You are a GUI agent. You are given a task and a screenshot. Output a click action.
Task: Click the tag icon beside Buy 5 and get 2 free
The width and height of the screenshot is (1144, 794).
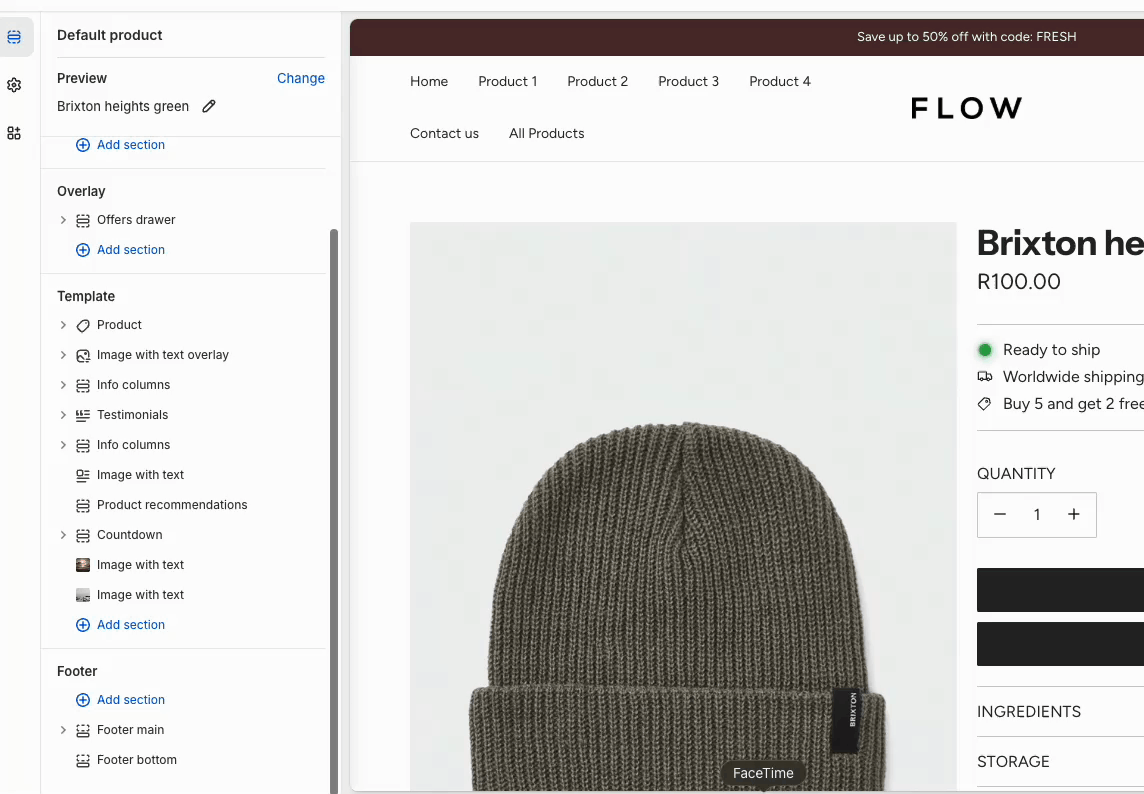pos(985,404)
